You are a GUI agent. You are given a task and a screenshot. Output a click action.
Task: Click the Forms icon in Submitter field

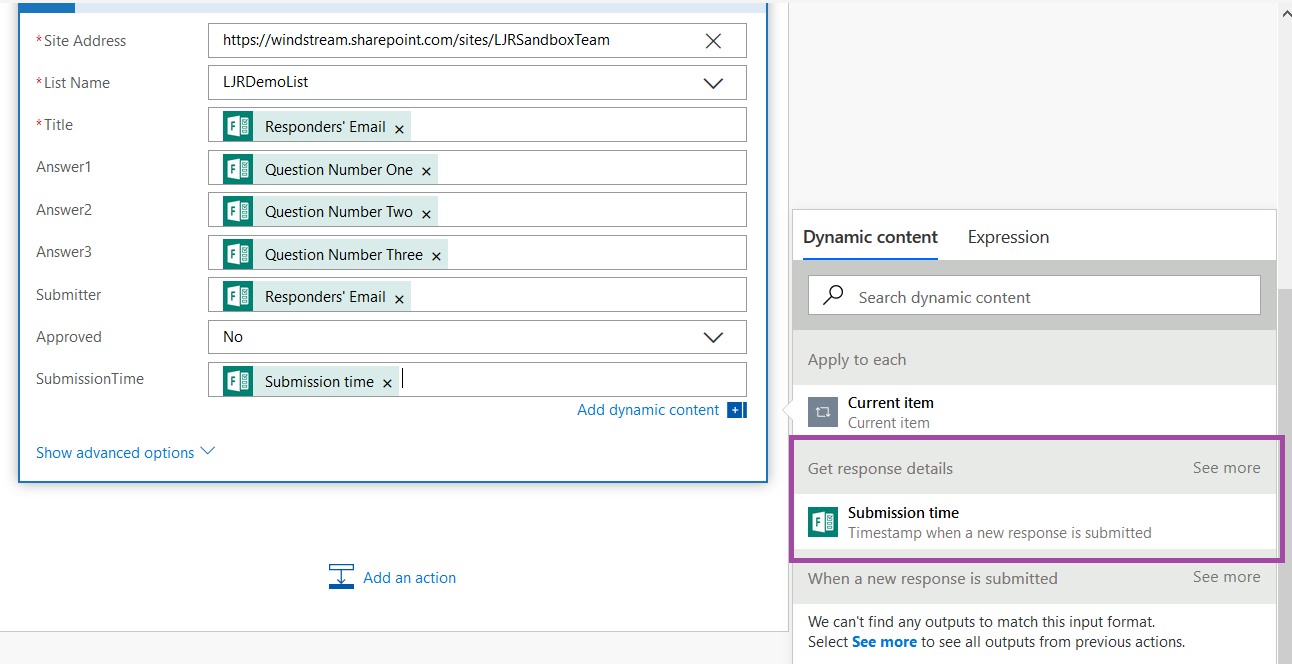pos(238,296)
